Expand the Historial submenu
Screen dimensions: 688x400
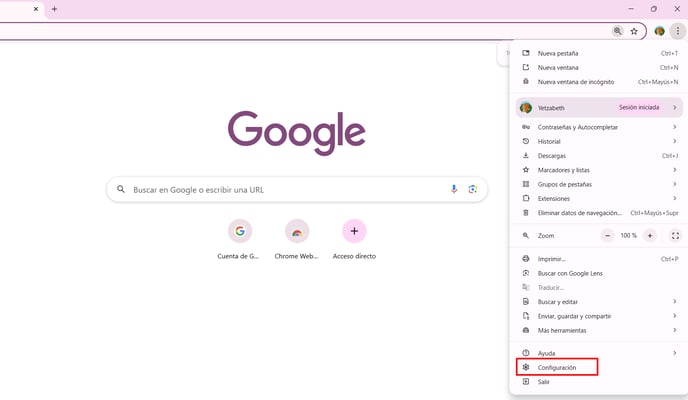point(599,141)
